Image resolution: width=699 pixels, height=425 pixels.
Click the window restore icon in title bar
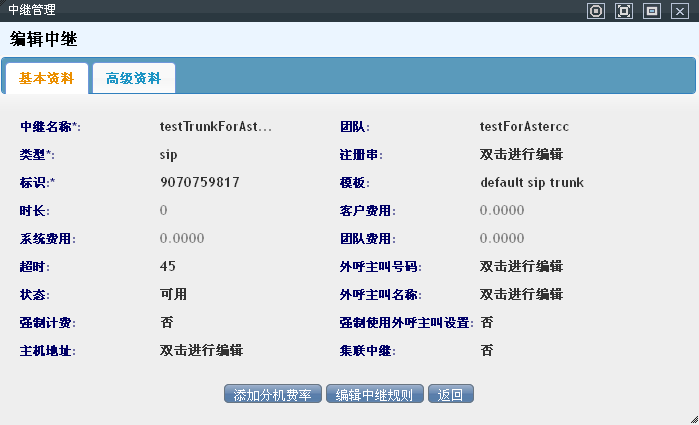point(652,11)
